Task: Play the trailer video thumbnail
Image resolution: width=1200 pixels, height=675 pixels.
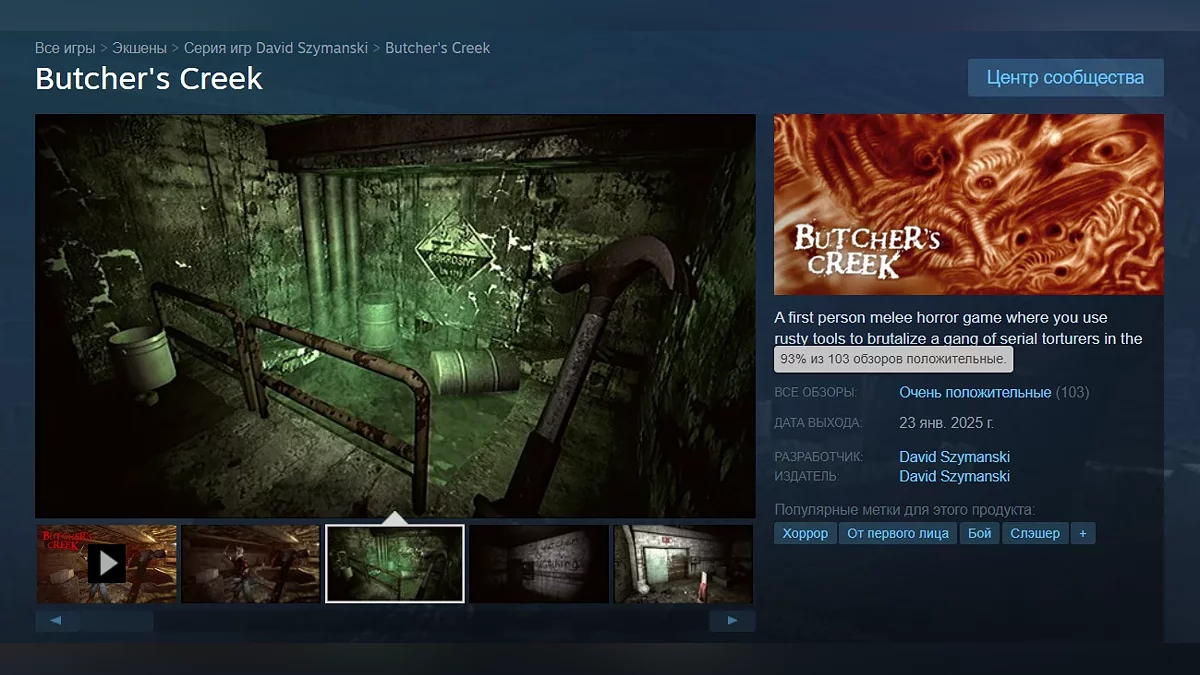Action: [x=106, y=564]
